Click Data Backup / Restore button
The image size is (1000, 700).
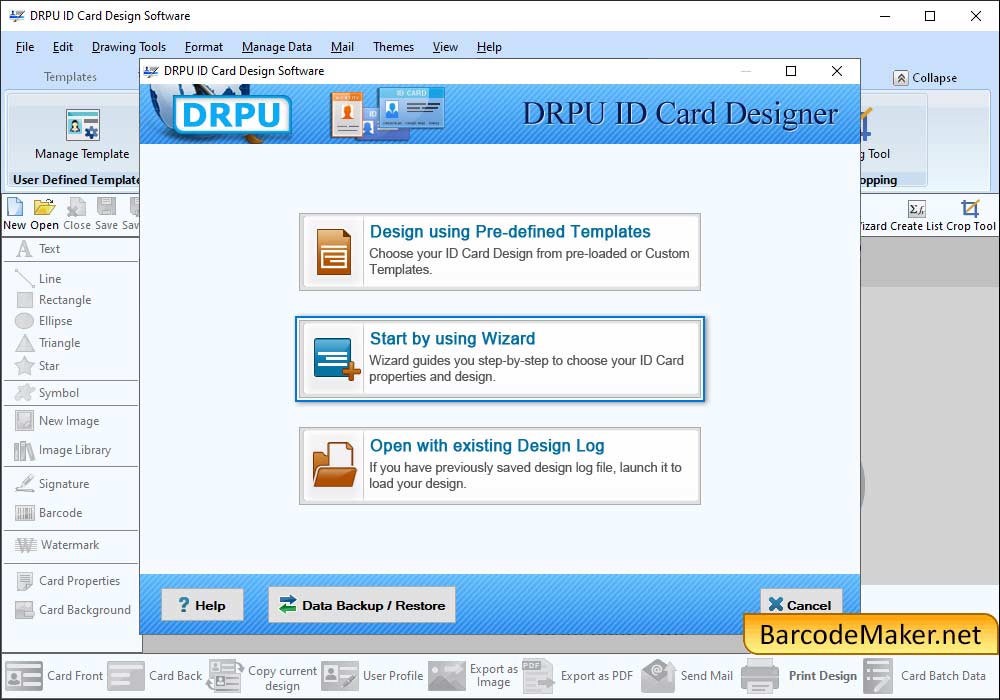[x=362, y=605]
